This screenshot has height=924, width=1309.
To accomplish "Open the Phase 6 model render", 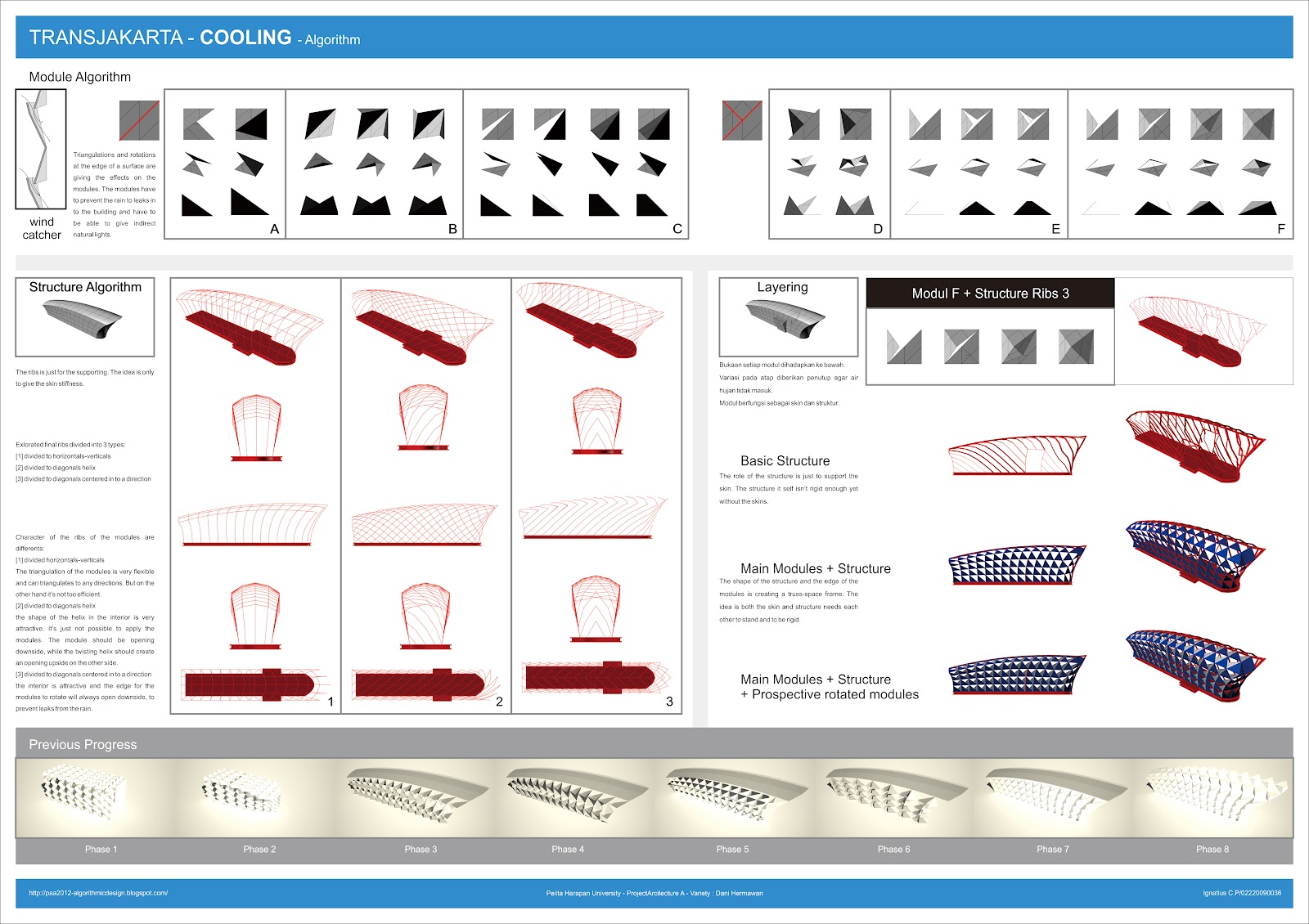I will pos(895,795).
